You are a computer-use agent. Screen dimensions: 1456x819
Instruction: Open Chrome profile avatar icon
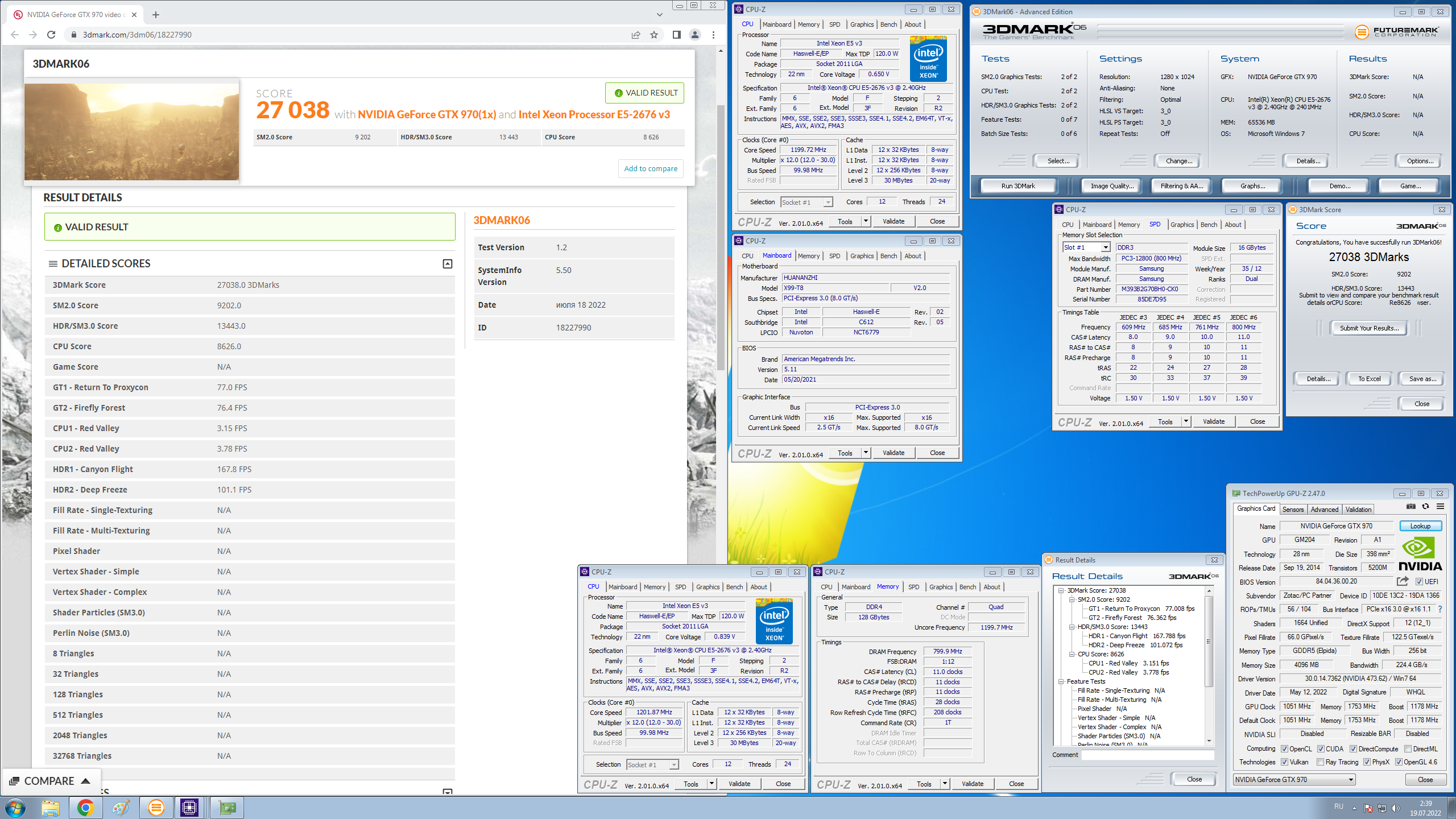coord(694,35)
